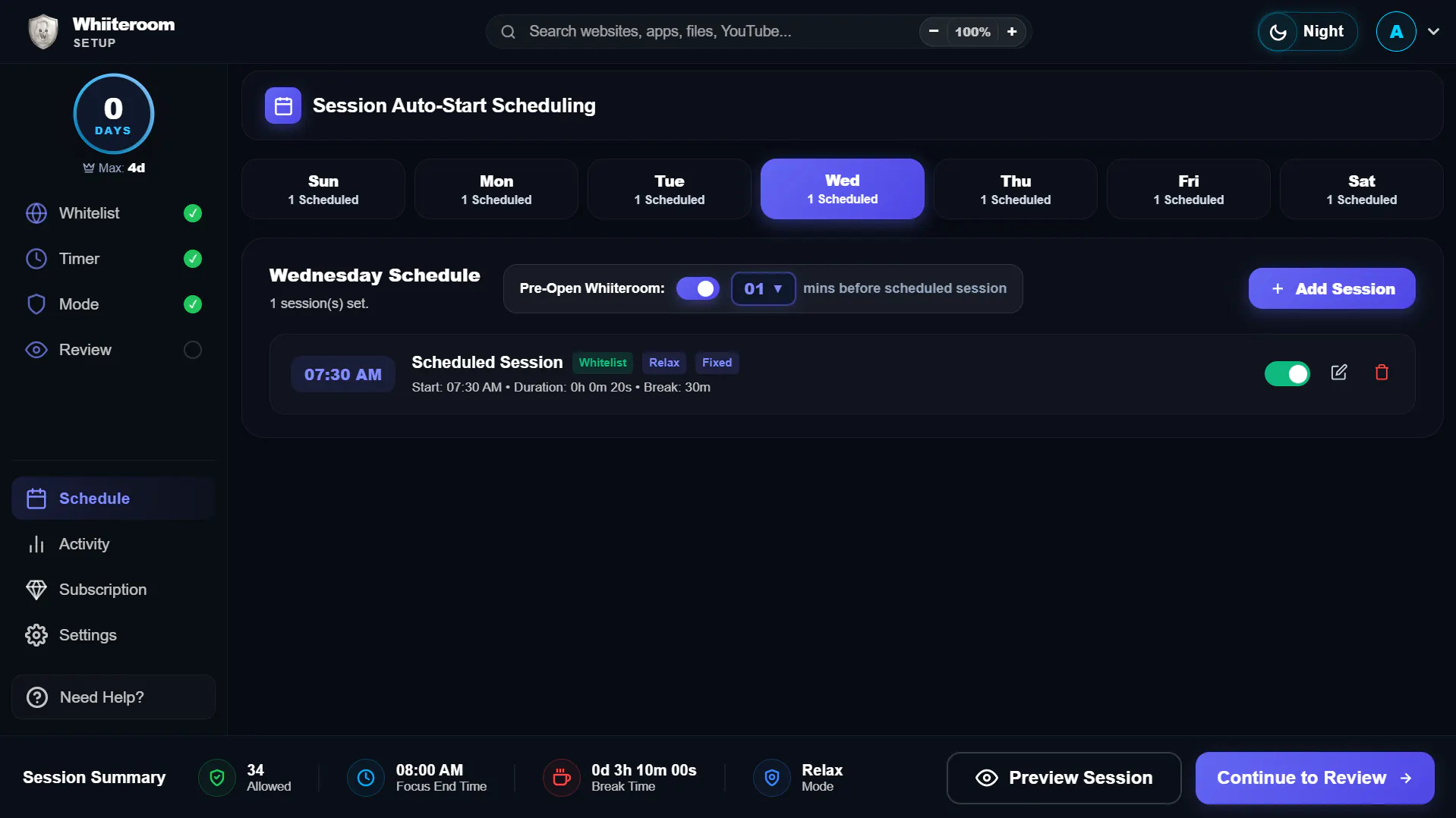Open the 01 minutes dropdown
This screenshot has height=818, width=1456.
point(763,288)
